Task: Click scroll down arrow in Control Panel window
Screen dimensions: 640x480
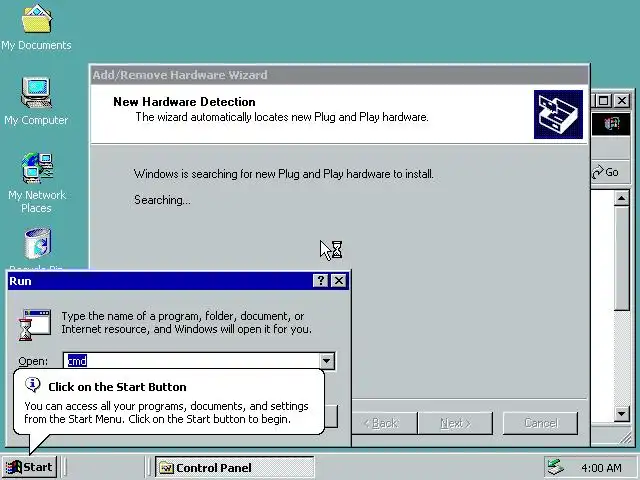Action: (x=621, y=414)
